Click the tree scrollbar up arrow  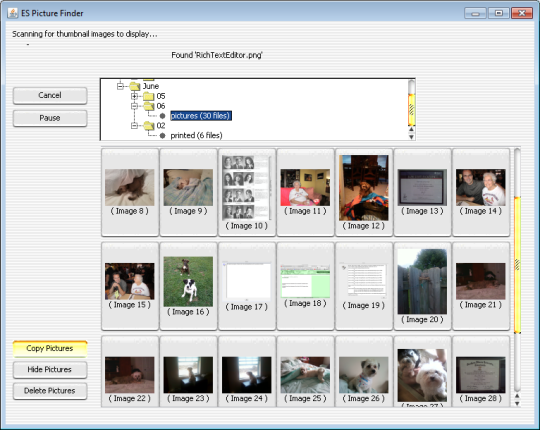point(411,129)
